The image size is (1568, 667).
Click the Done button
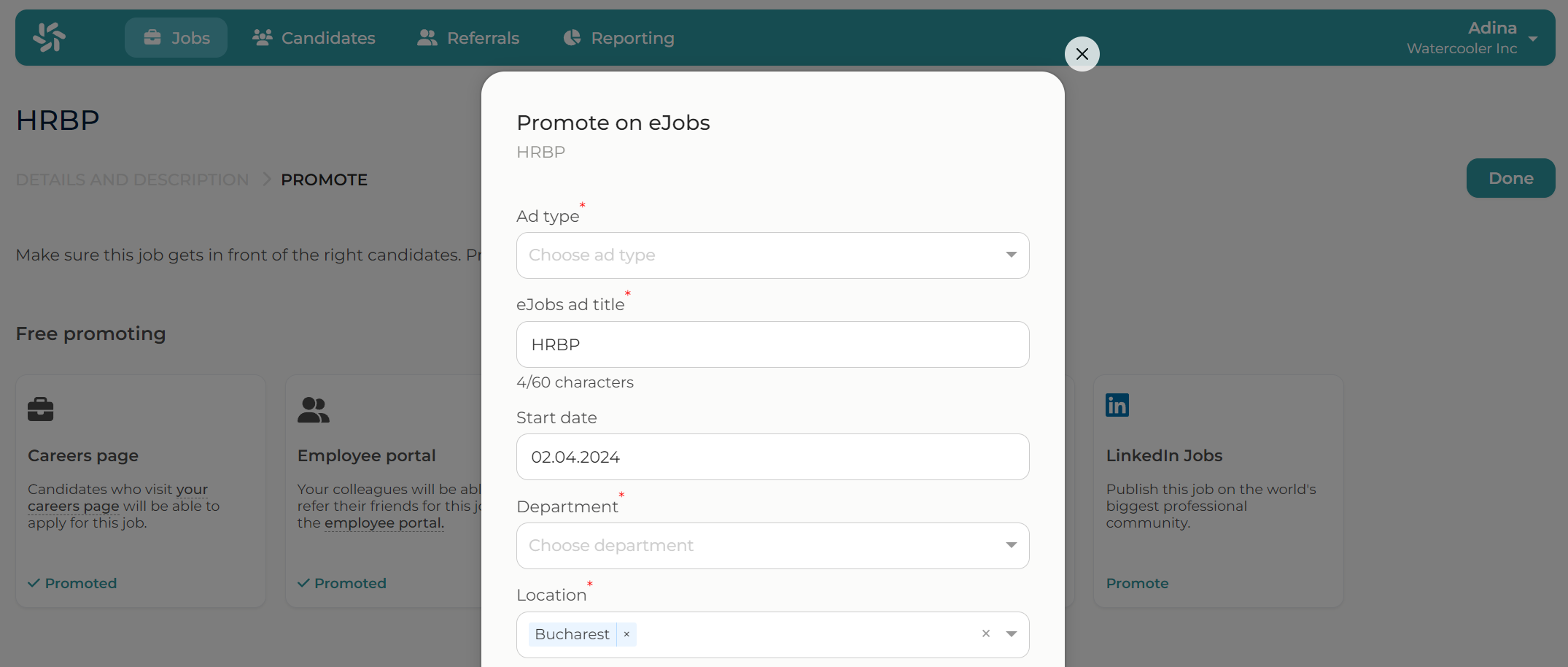pos(1511,178)
